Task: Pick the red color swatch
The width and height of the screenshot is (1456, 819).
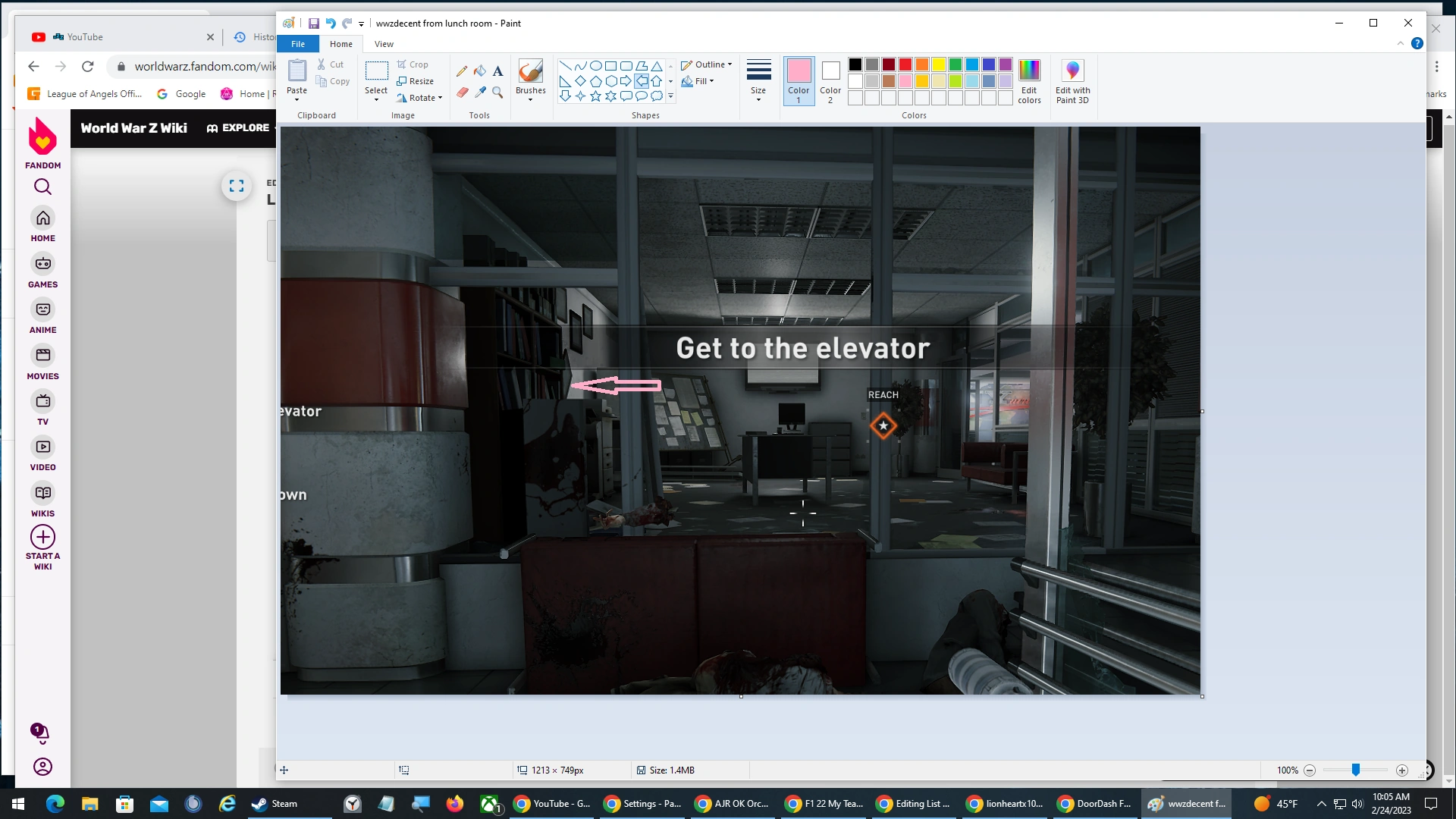Action: (x=905, y=64)
